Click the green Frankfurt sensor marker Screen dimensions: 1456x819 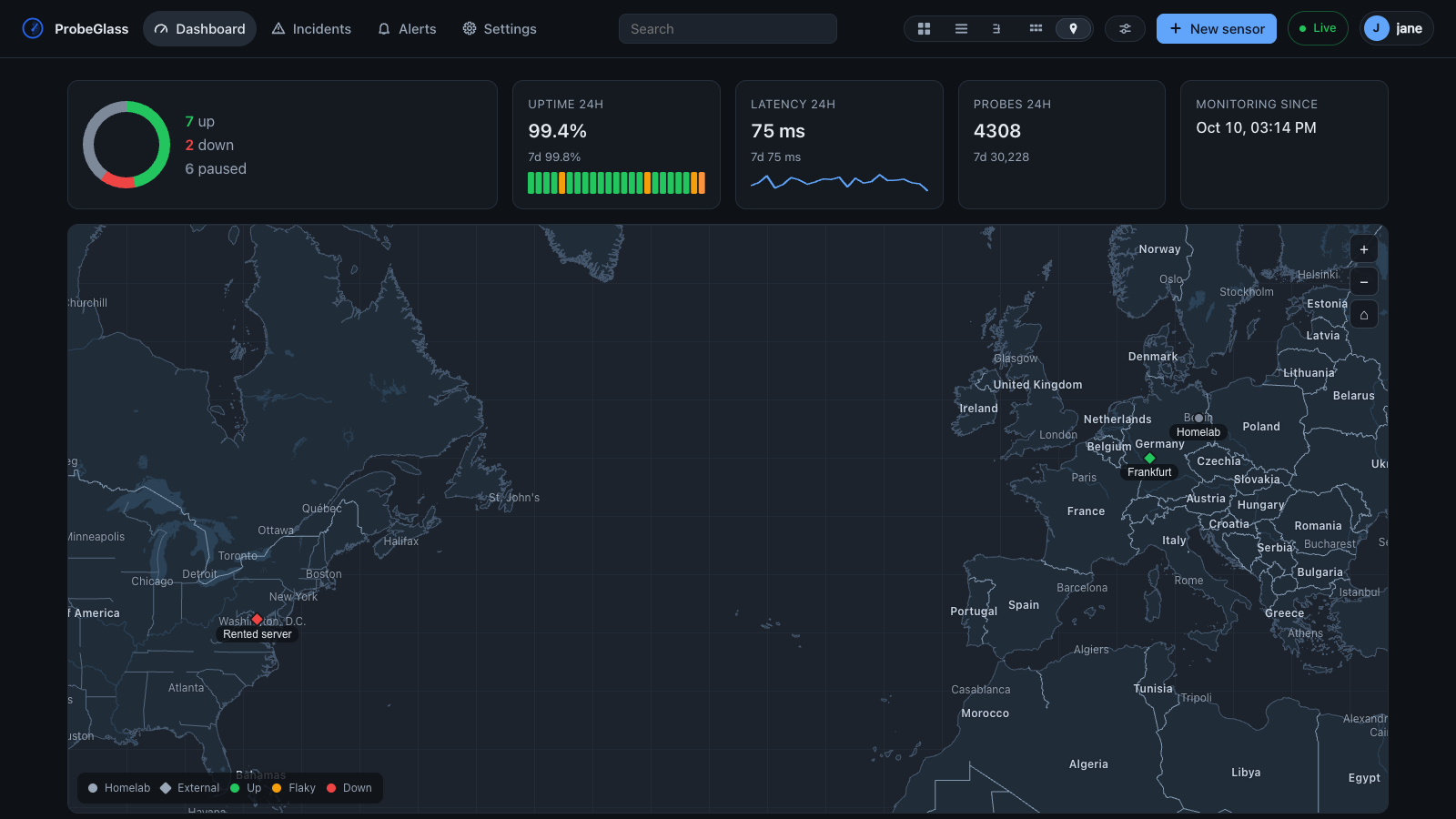pos(1149,458)
